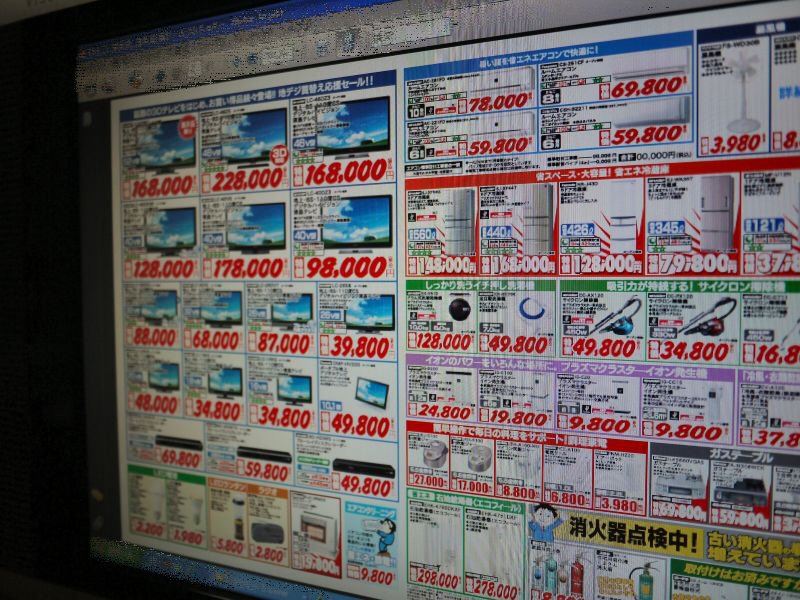Select the black drum washing machine image
This screenshot has height=600, width=800.
(460, 310)
